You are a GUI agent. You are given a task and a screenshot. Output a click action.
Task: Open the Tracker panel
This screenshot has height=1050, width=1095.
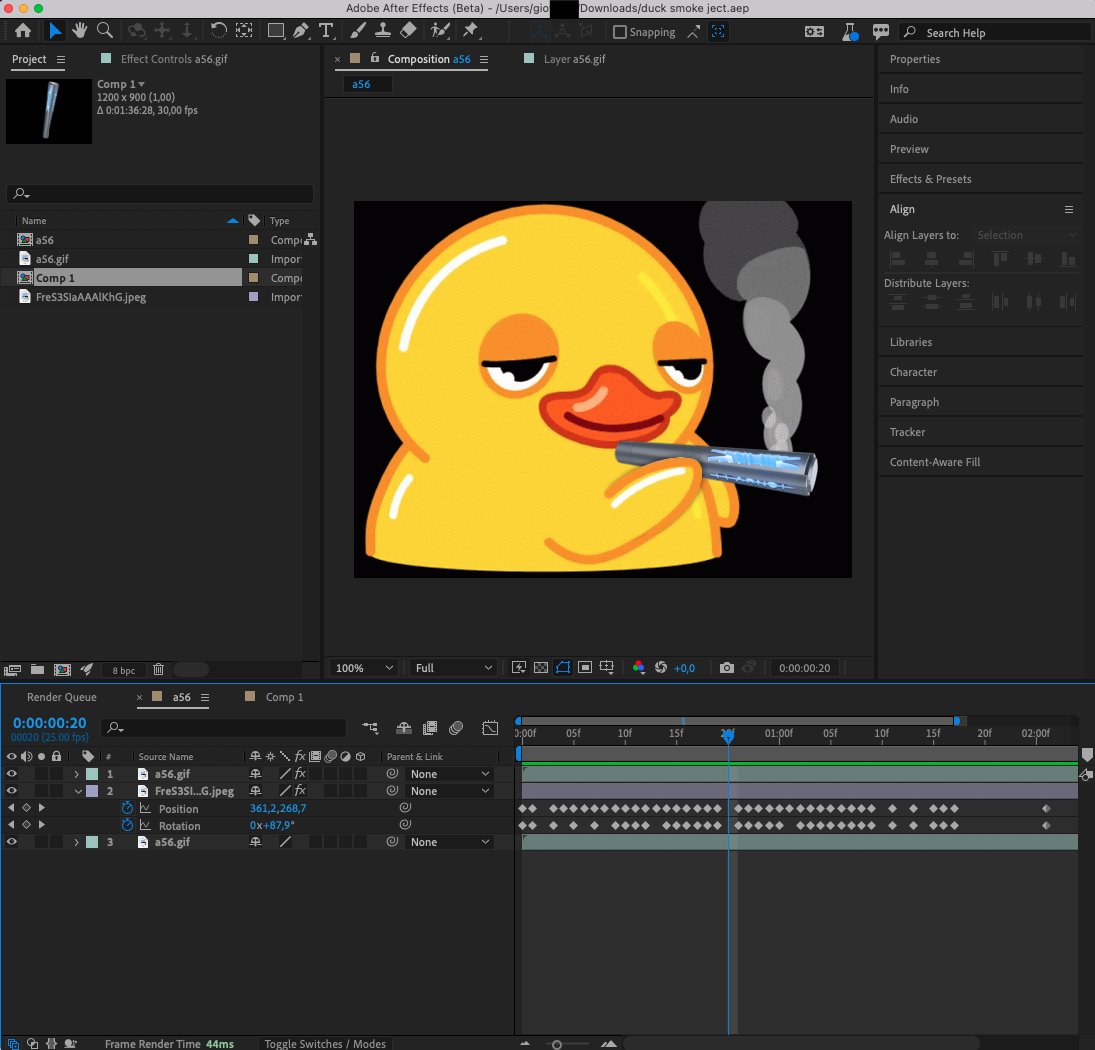[x=907, y=432]
